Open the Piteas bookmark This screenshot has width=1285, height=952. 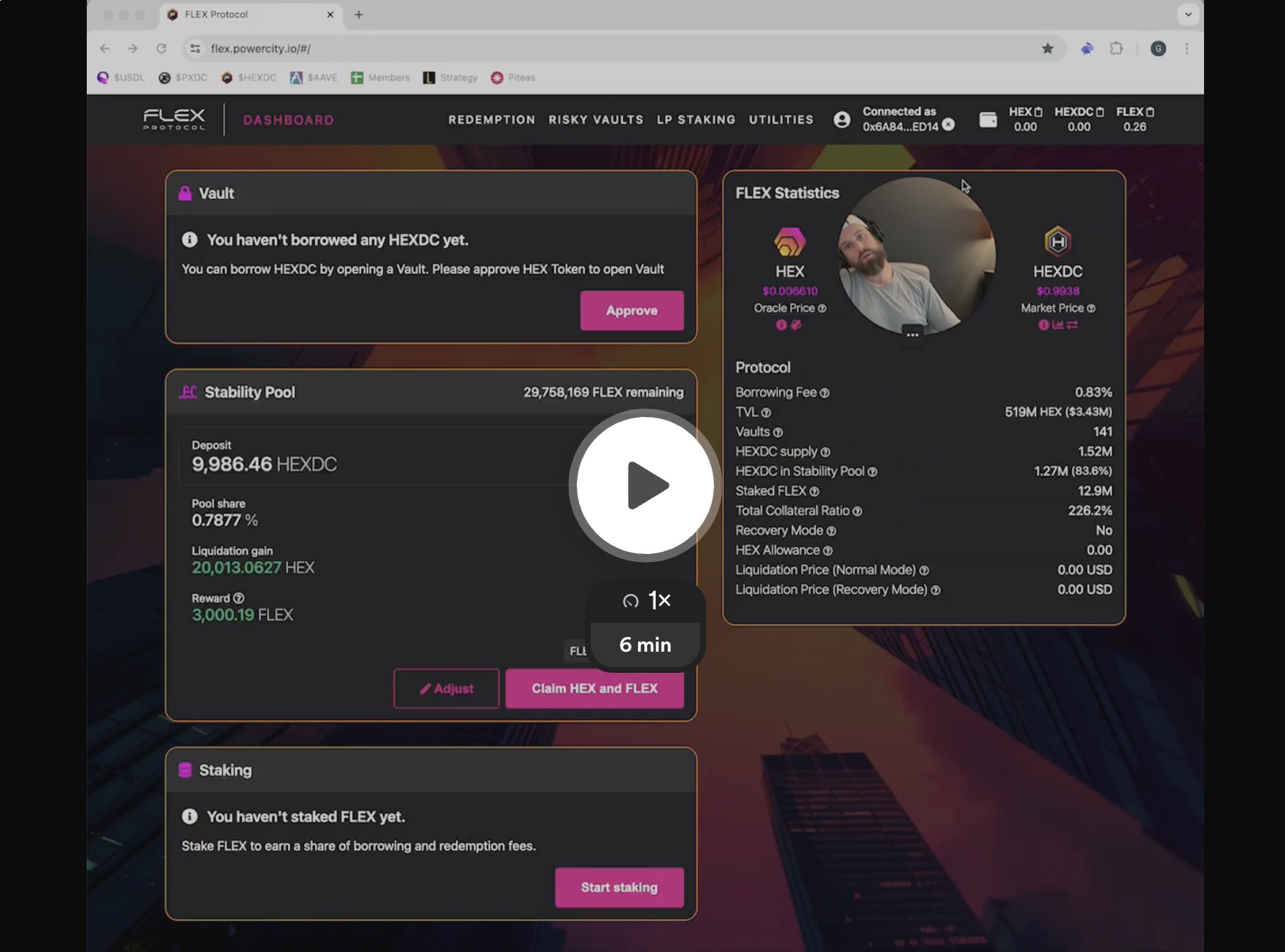coord(513,77)
